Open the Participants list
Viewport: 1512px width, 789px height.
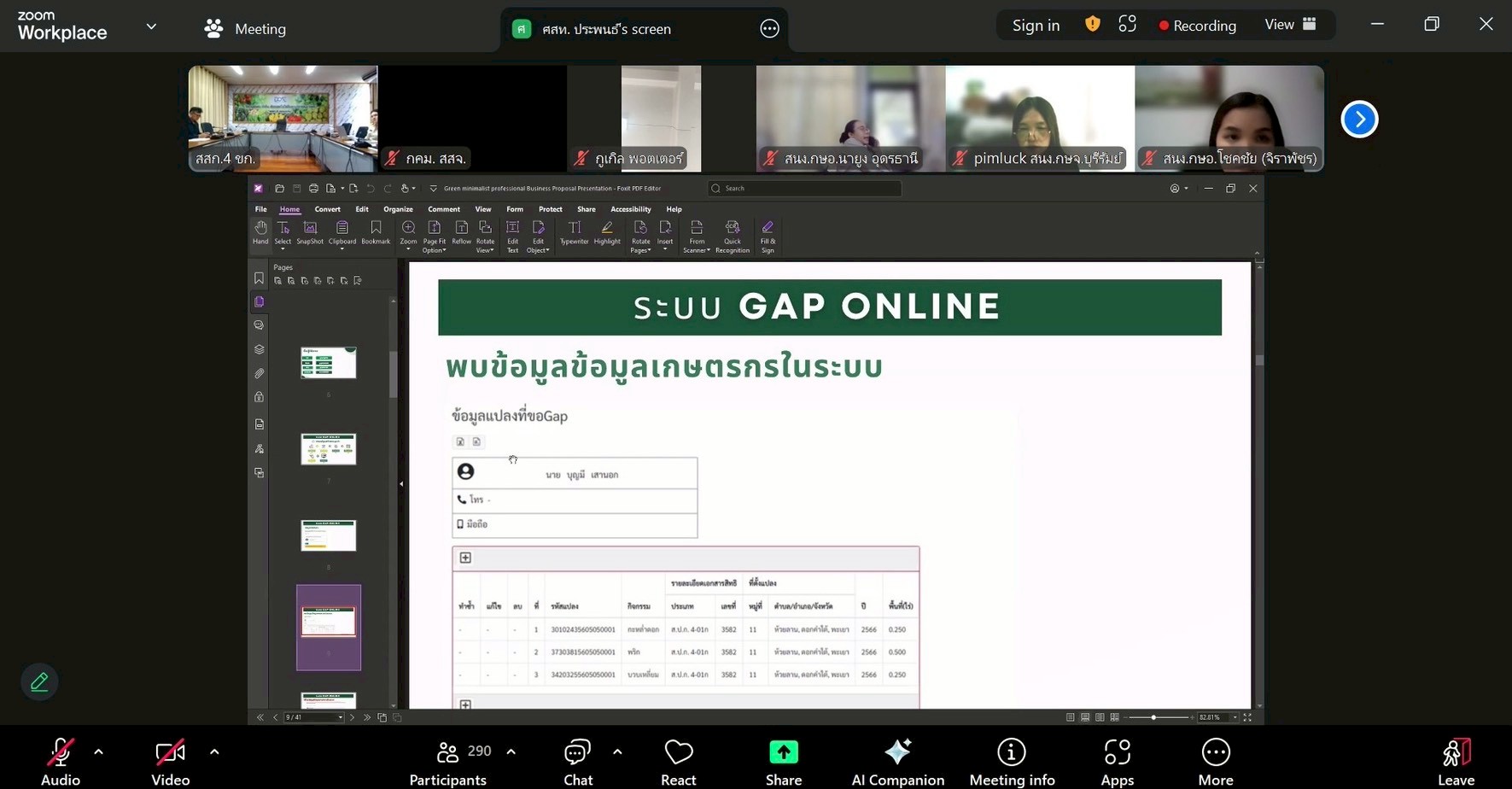coord(449,761)
